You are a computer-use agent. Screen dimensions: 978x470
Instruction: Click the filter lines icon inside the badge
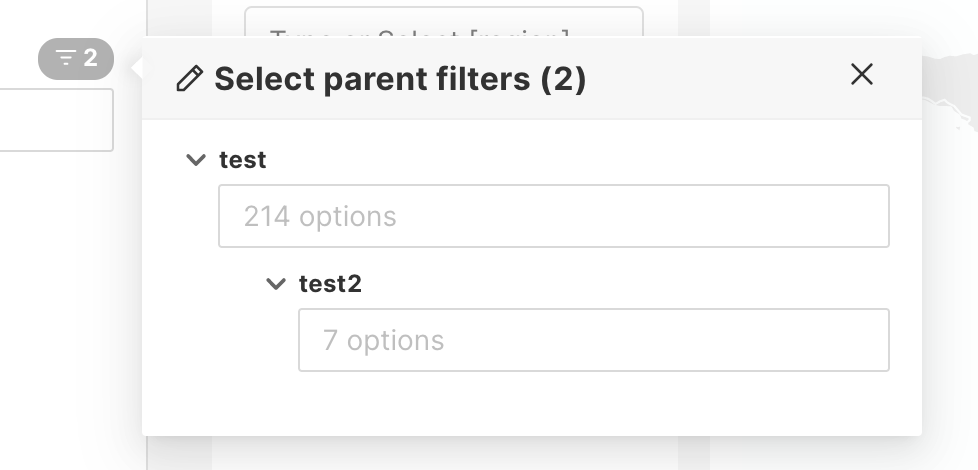66,59
